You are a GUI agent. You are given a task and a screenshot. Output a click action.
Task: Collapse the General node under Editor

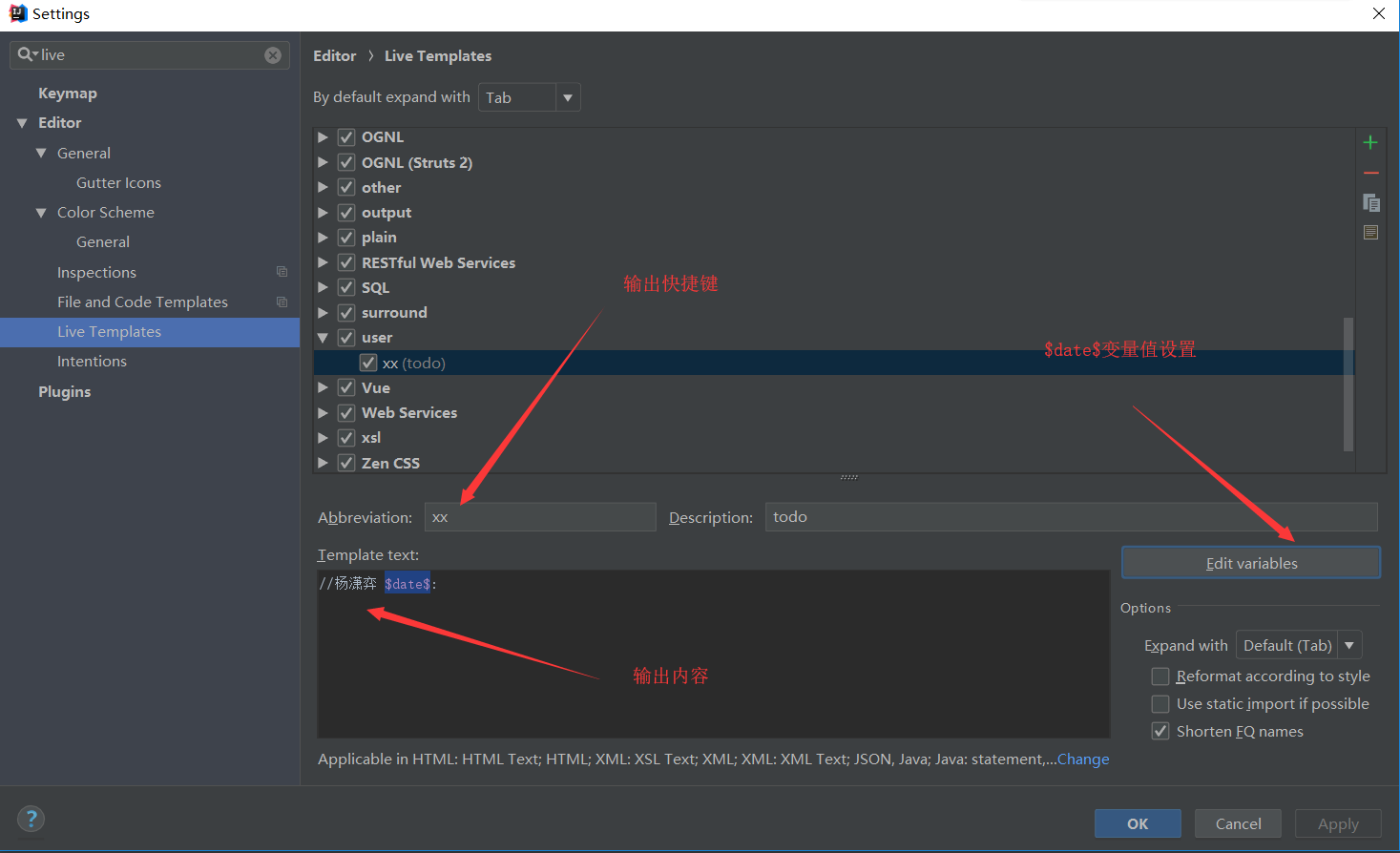(x=41, y=153)
